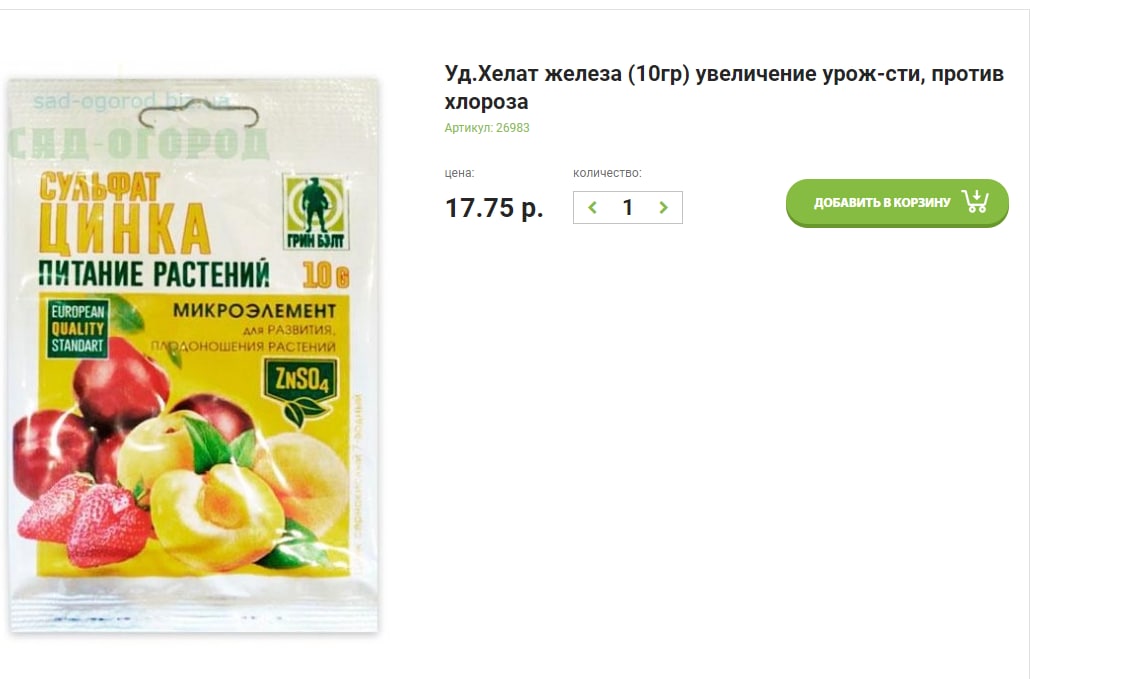Click the цена: label
Viewport: 1148px width, 679px height.
point(459,173)
